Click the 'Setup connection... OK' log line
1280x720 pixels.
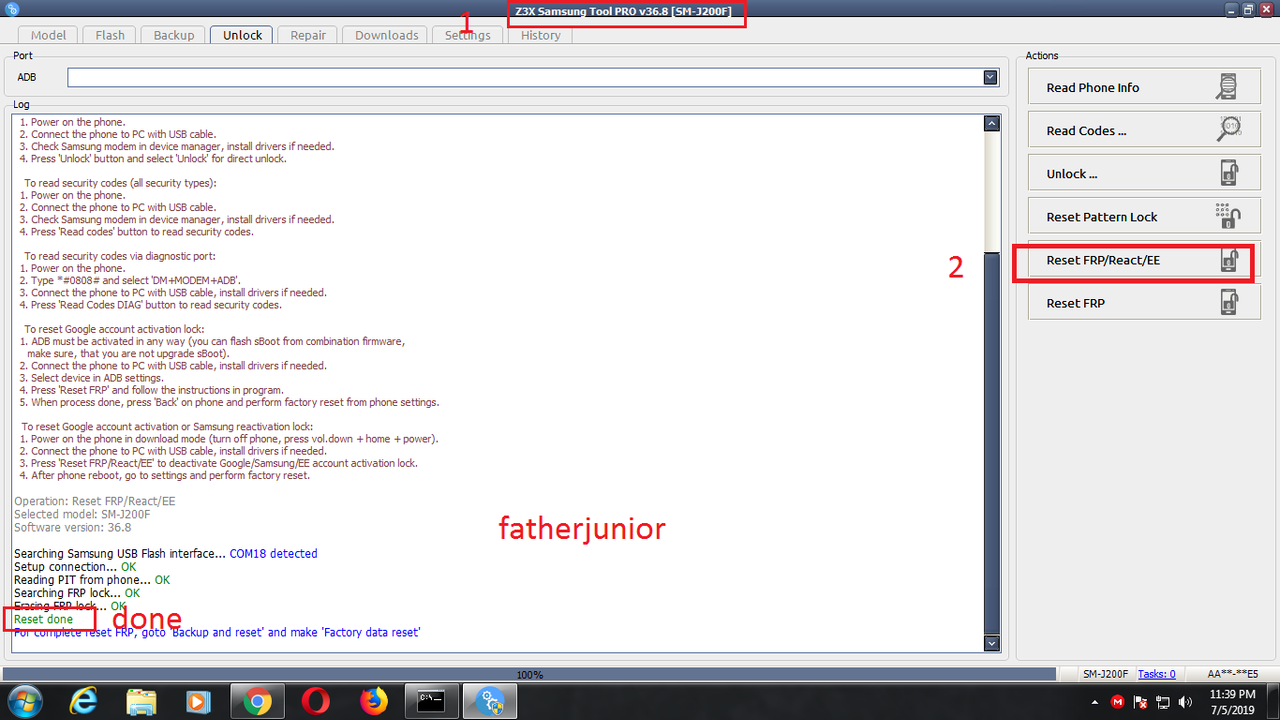tap(75, 567)
